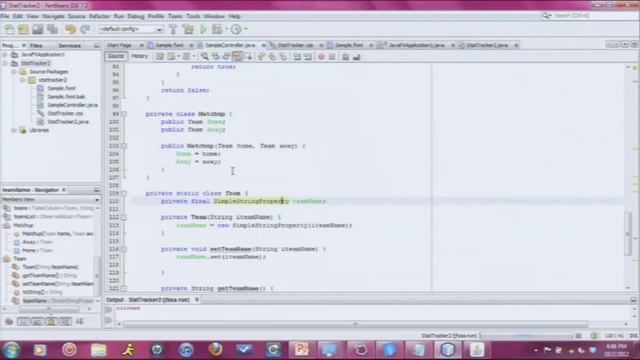Toggle the first Navigator filter button
The height and width of the screenshot is (360, 640).
[23, 322]
